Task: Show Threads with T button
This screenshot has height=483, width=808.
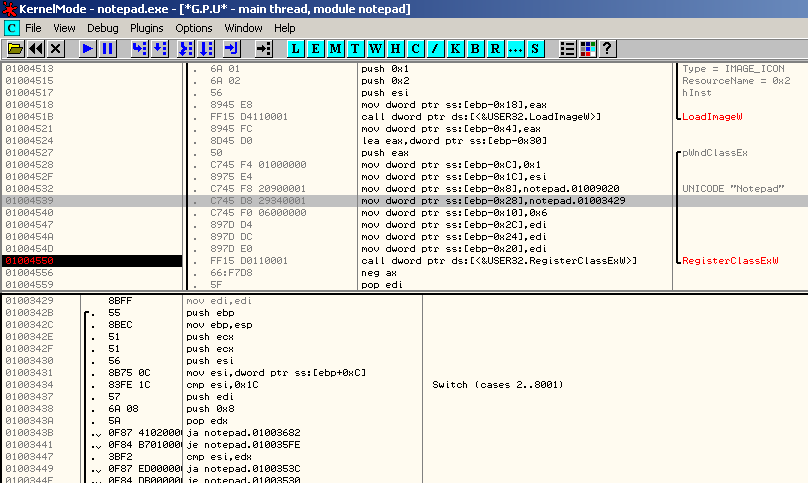Action: click(x=355, y=48)
